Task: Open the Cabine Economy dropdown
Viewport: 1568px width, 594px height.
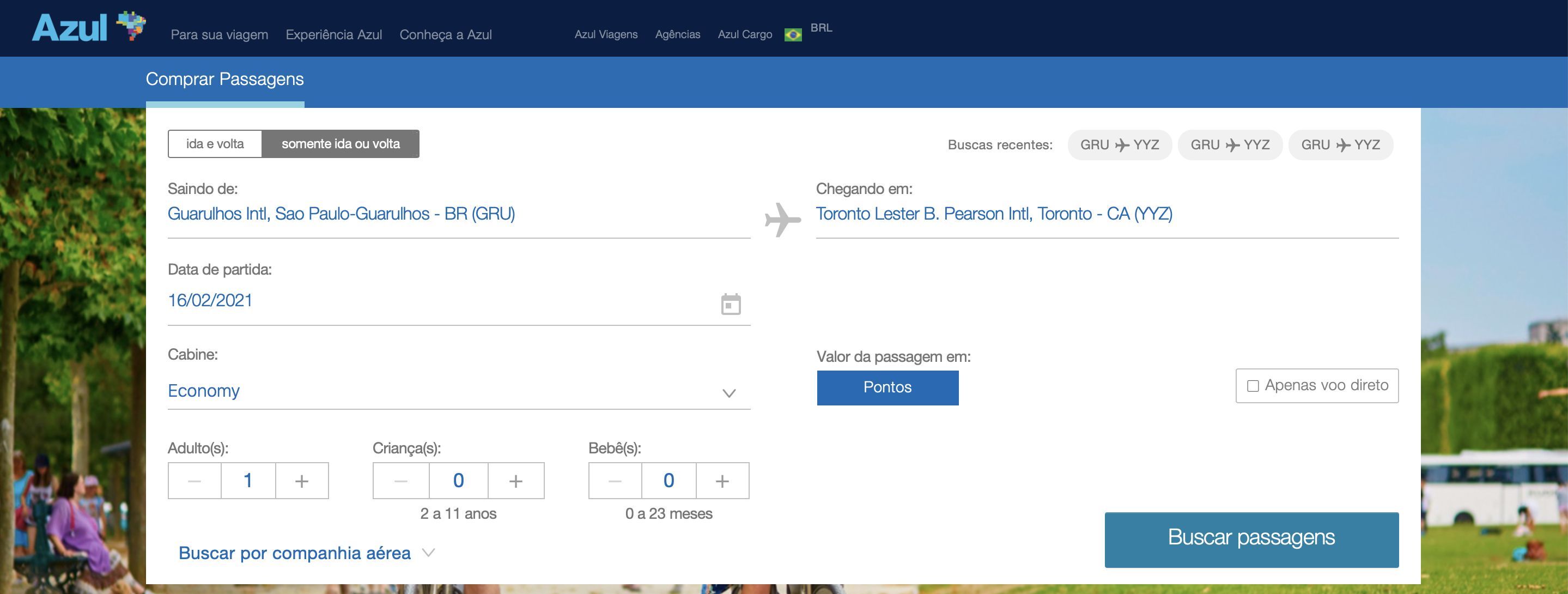Action: (x=458, y=391)
